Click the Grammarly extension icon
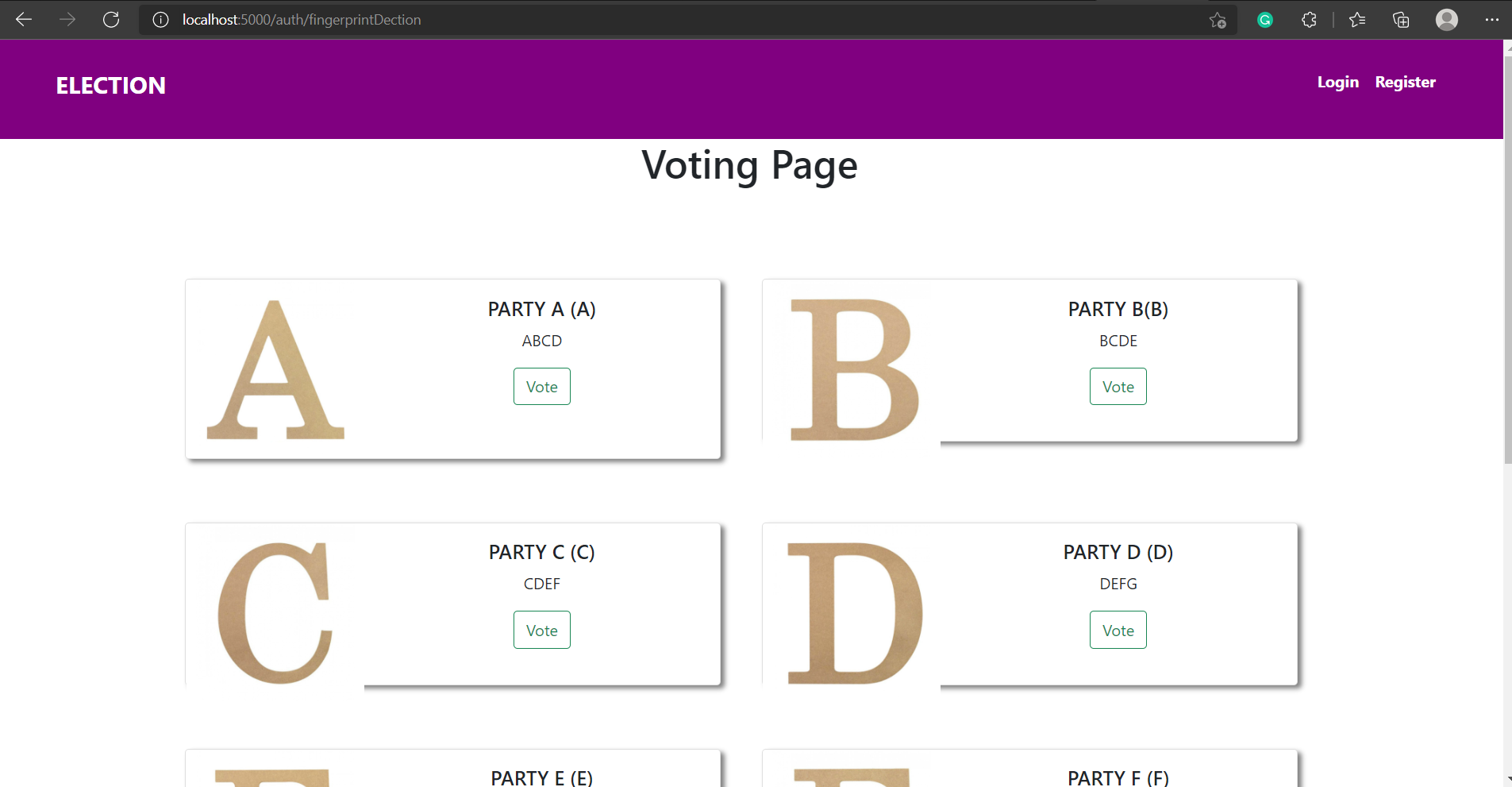Viewport: 1512px width, 787px height. 1265,19
